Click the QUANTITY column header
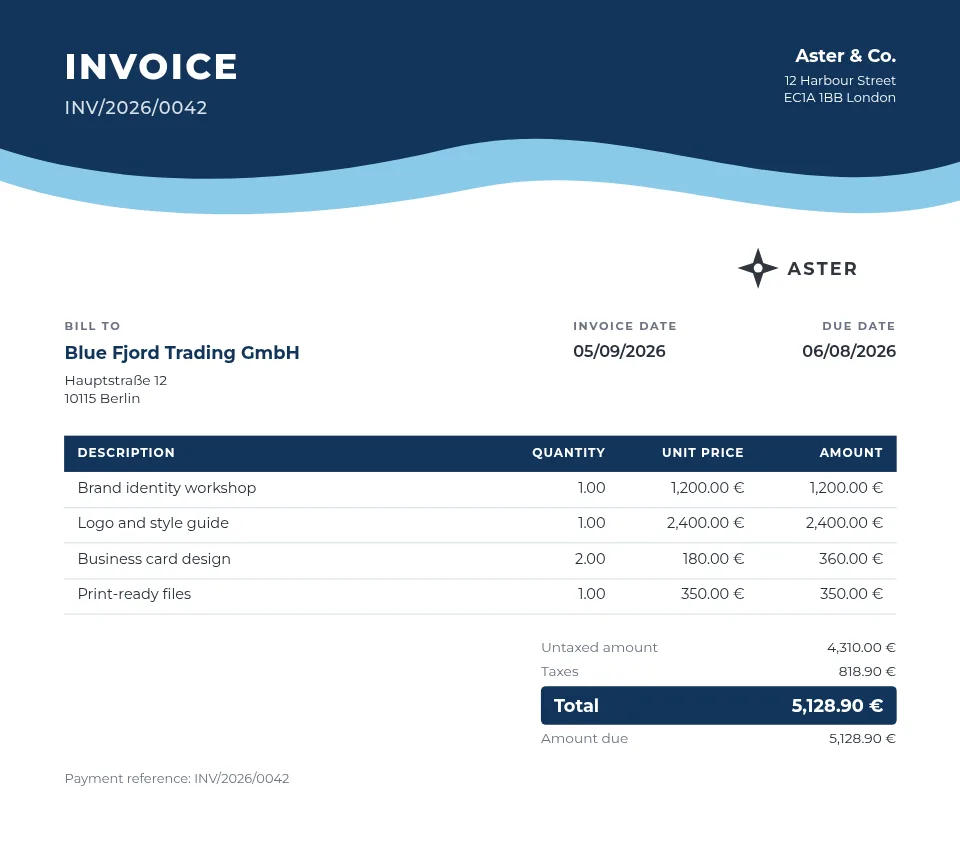 coord(569,453)
